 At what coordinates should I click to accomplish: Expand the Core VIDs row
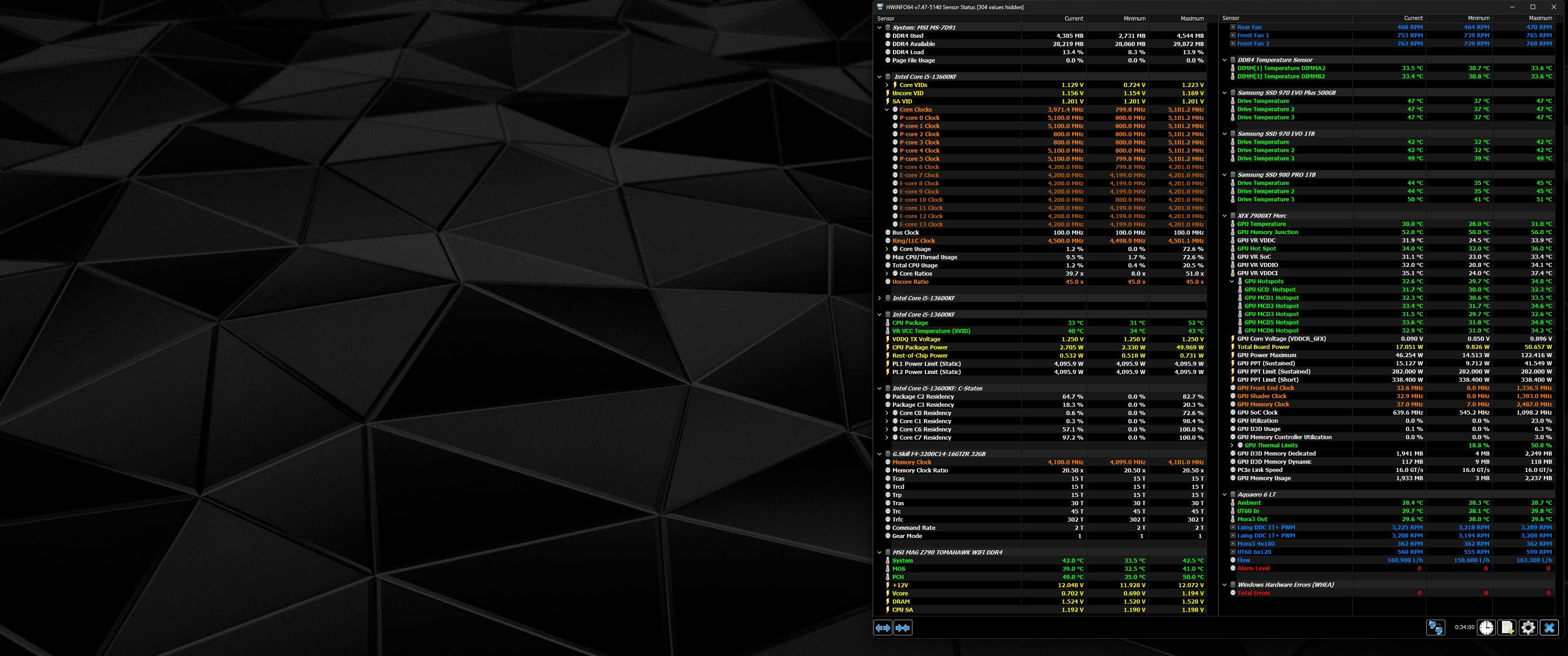tap(887, 85)
